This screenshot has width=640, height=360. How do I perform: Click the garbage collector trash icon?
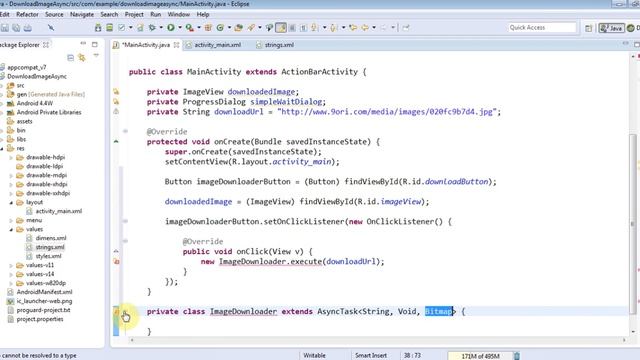pyautogui.click(x=517, y=356)
